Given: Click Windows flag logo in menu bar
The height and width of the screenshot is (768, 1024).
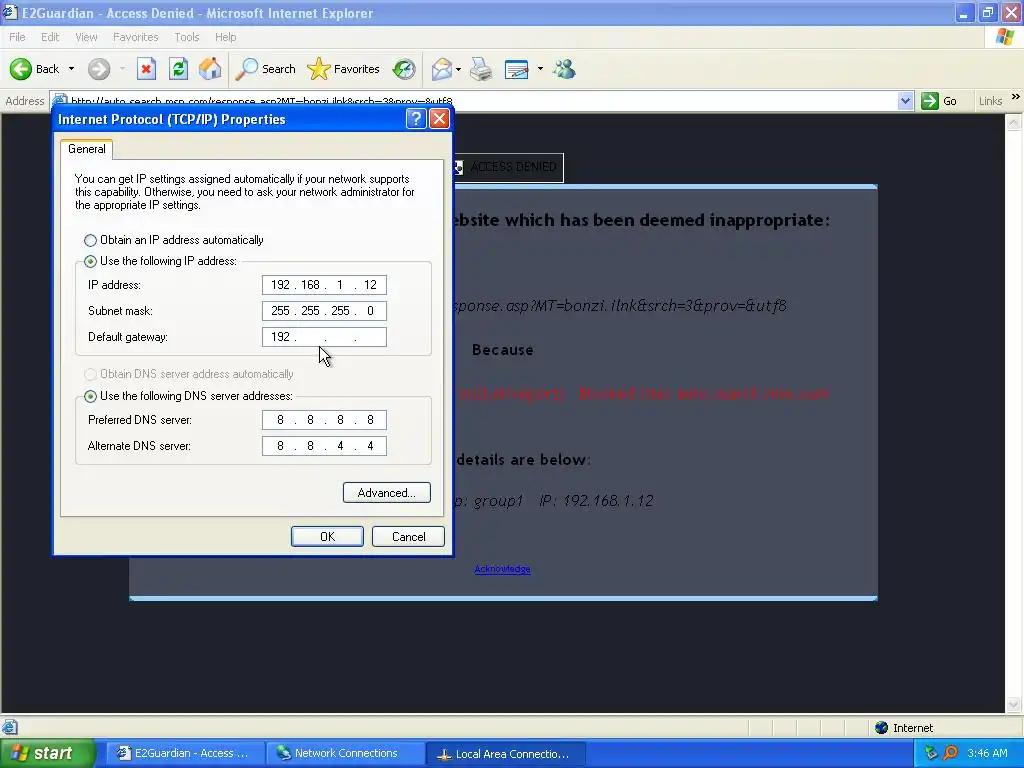Looking at the screenshot, I should tap(1006, 37).
